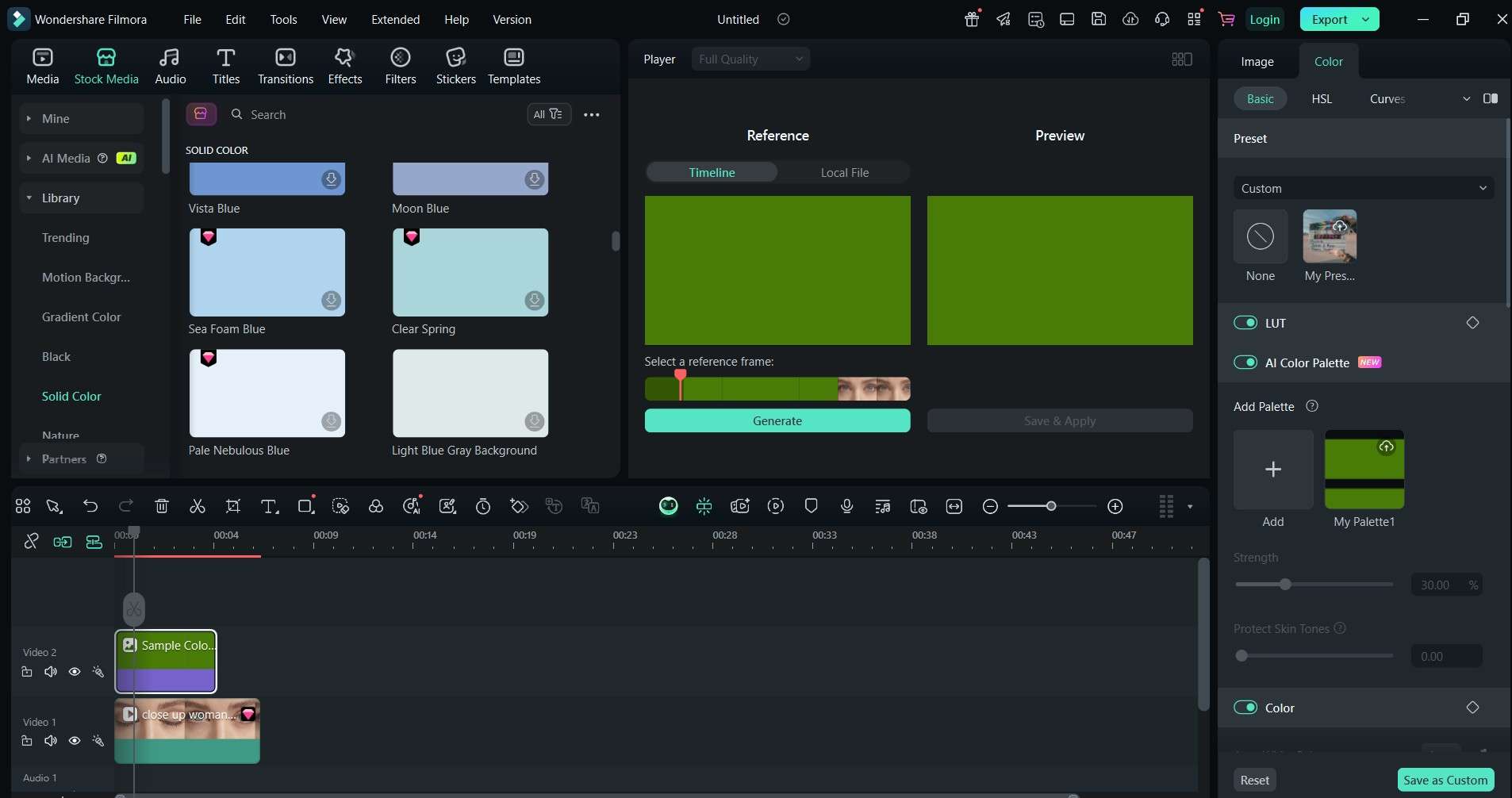This screenshot has height=798, width=1512.
Task: Click the LUT keyframe diamond
Action: click(1472, 323)
